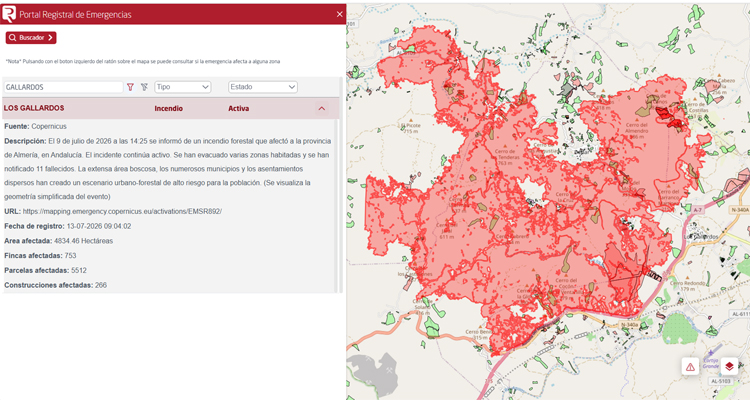
Task: Click the Parcelas afectadas 5512 value
Action: pyautogui.click(x=79, y=271)
